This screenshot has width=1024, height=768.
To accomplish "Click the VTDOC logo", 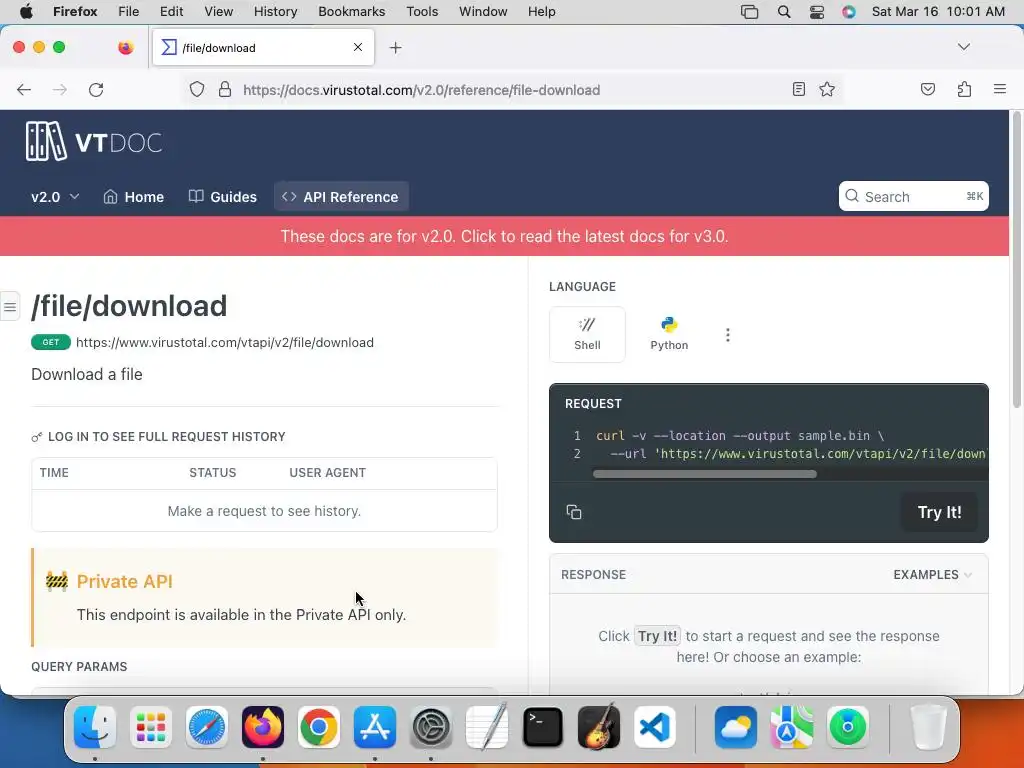I will pyautogui.click(x=94, y=141).
